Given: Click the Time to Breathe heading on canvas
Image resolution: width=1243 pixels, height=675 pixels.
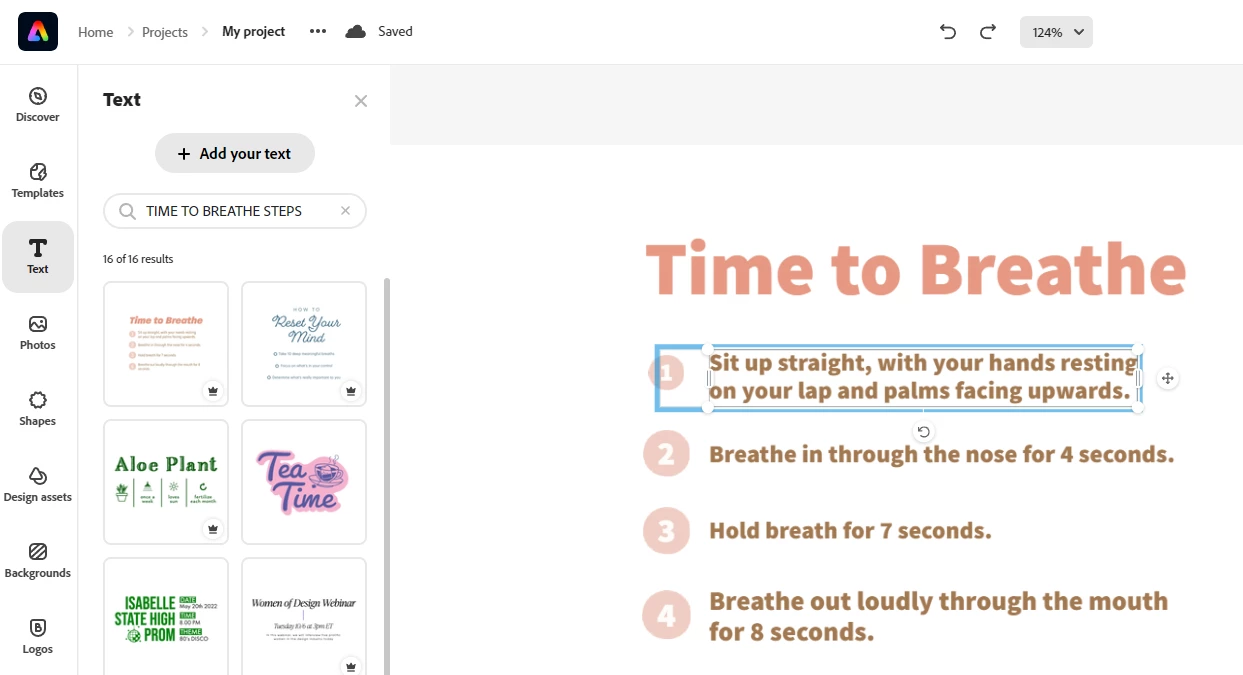Looking at the screenshot, I should point(916,268).
